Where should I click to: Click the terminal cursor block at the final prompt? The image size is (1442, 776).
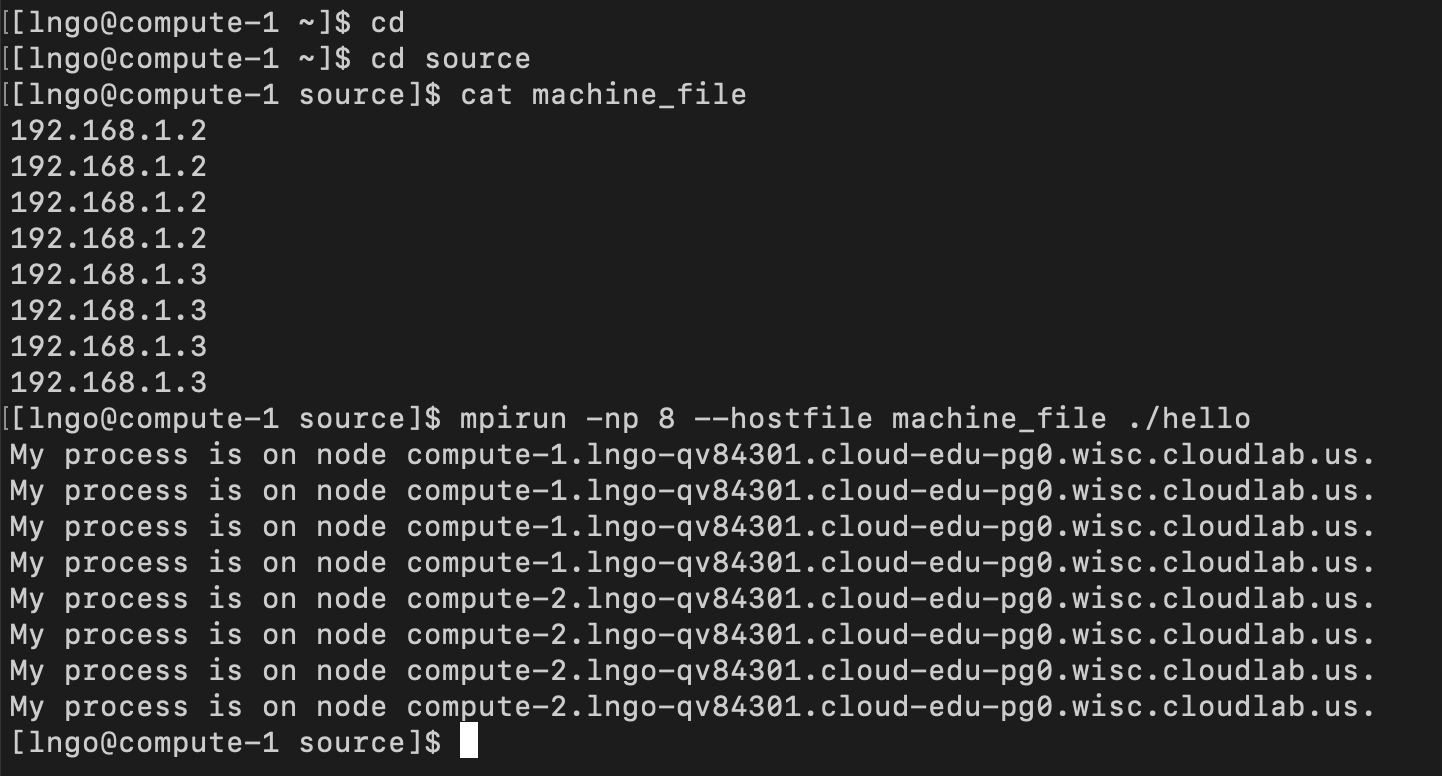click(468, 742)
